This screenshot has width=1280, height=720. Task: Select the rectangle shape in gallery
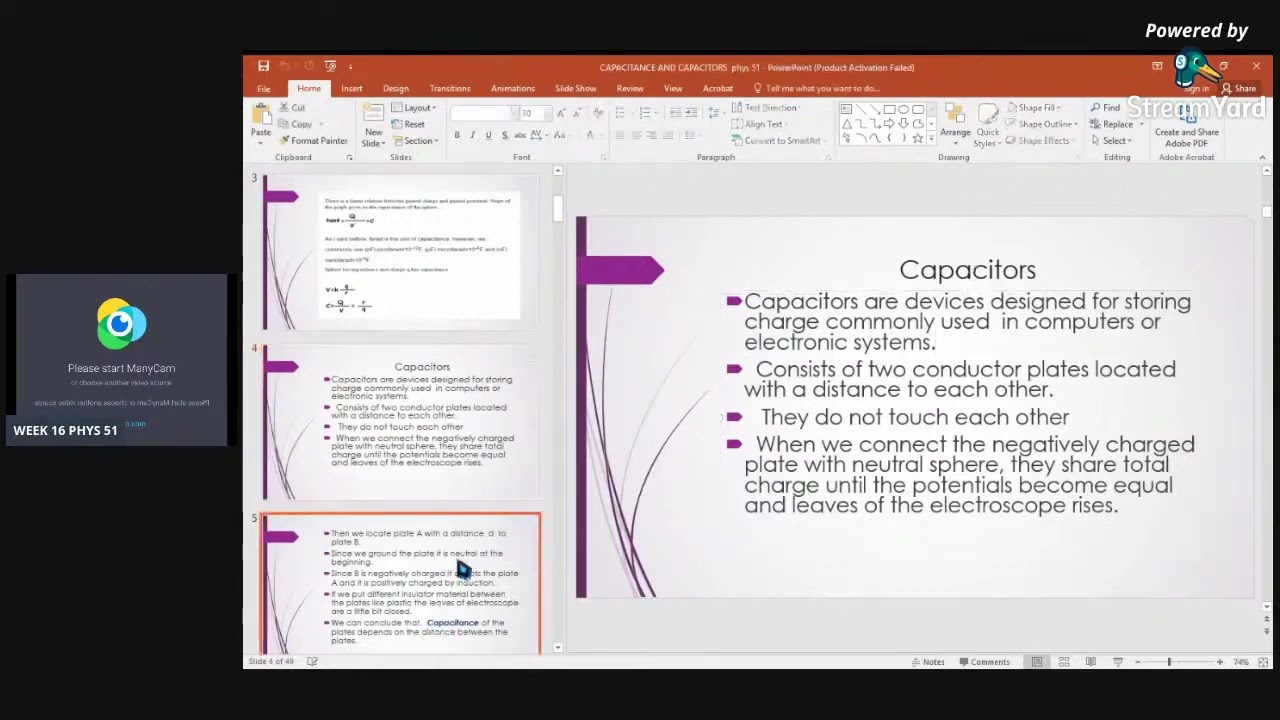889,109
